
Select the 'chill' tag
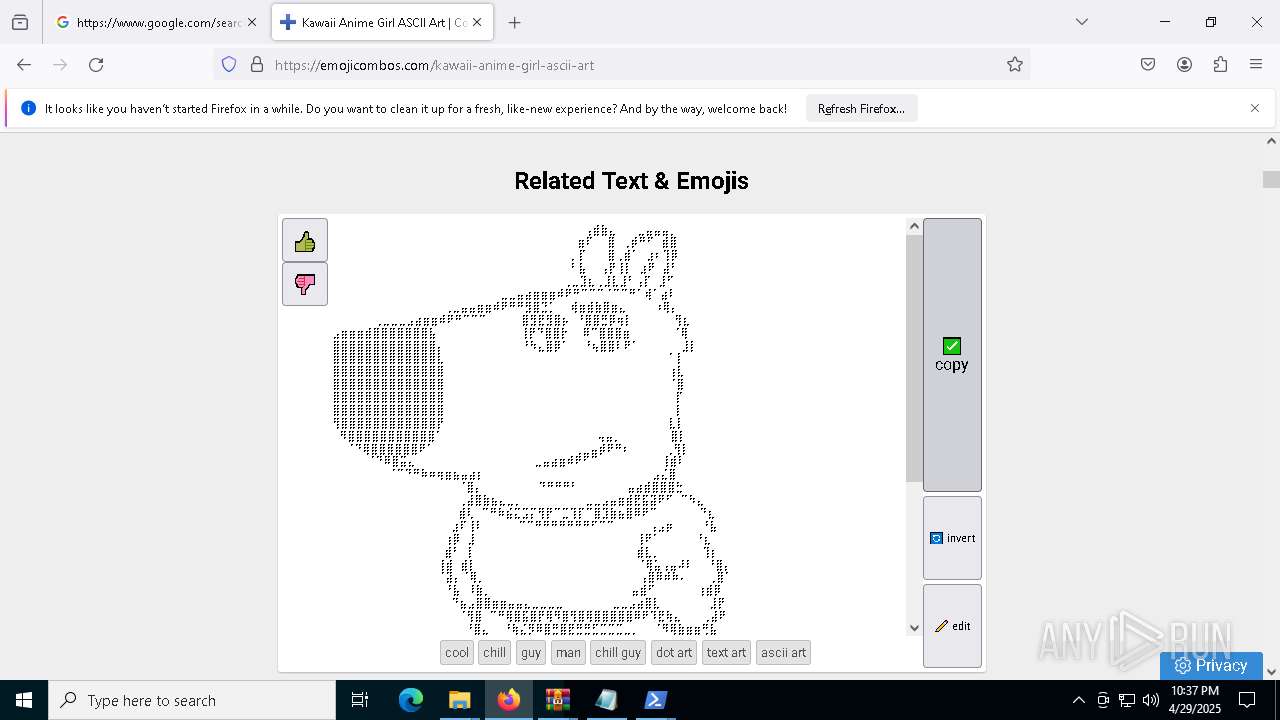(494, 653)
